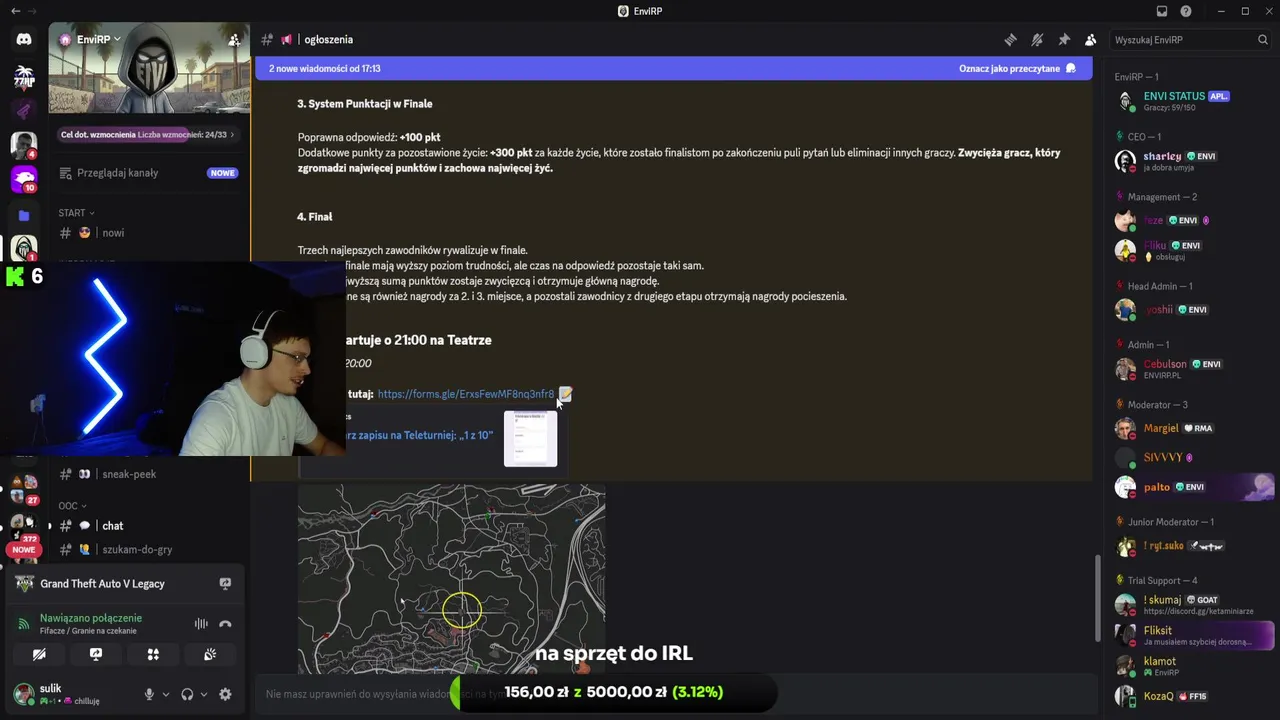Mark new messages as read

1017,69
